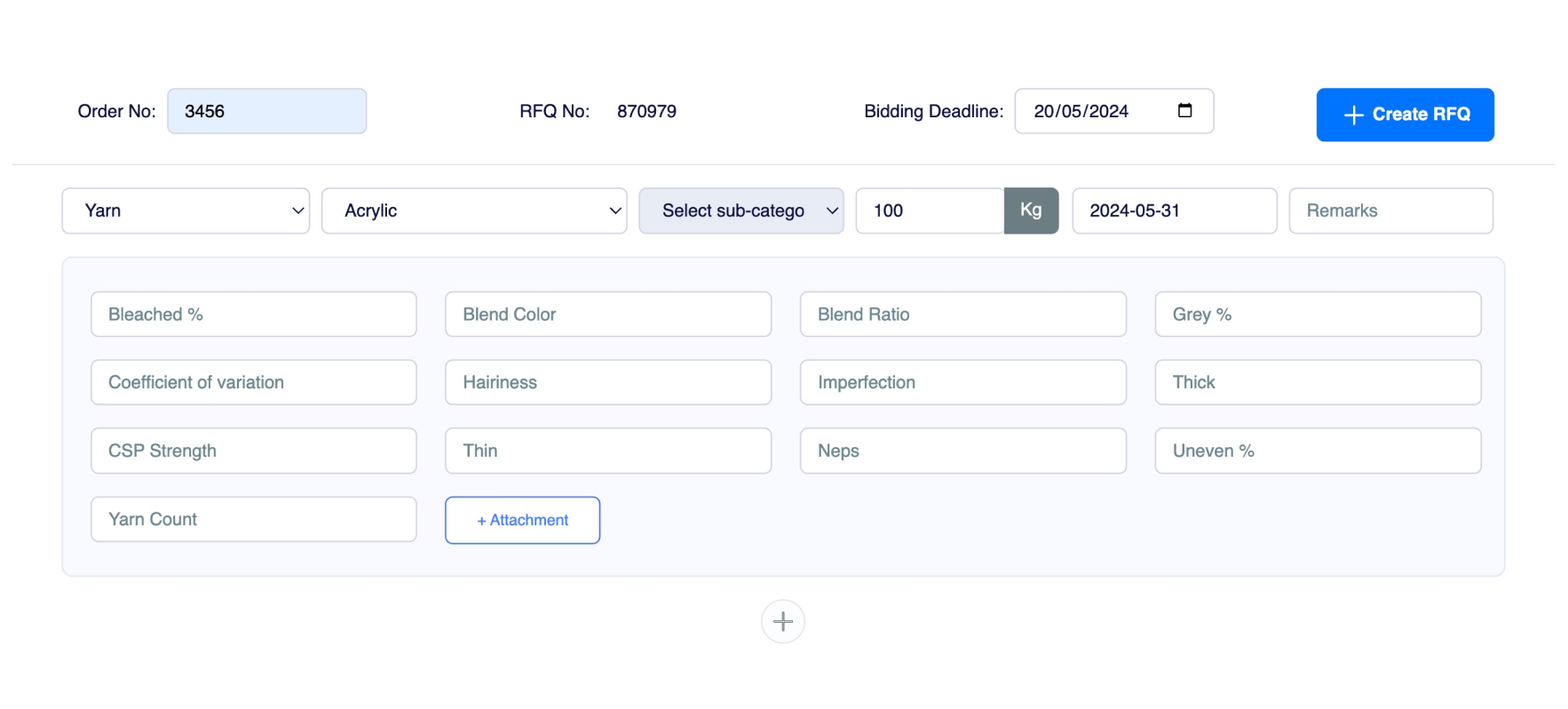
Task: Focus the Order No input field
Action: 266,111
